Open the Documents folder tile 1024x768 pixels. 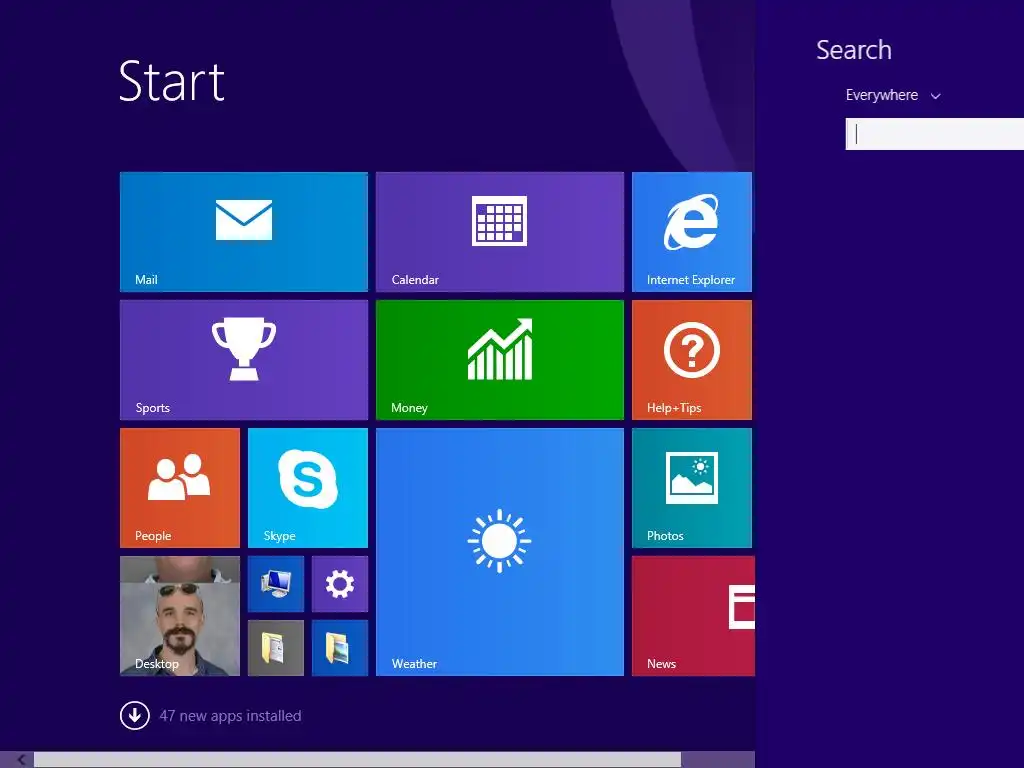(276, 648)
